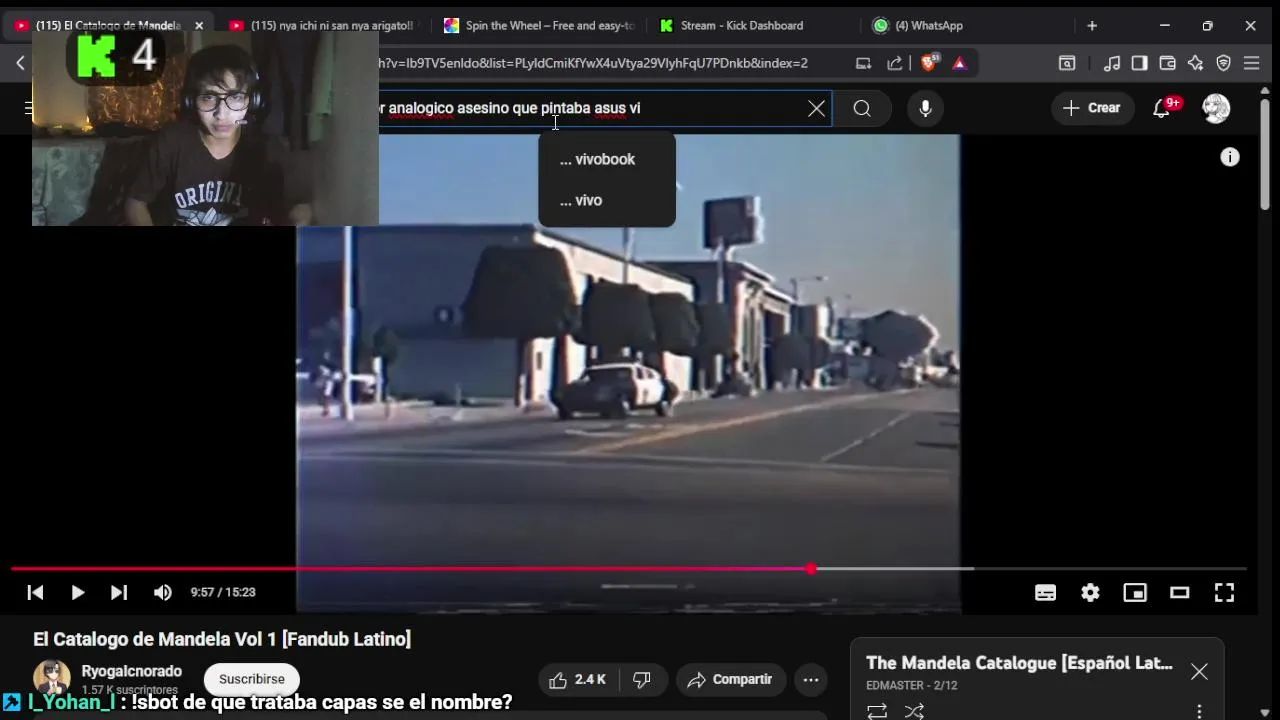The image size is (1280, 720).
Task: Dislike the video with thumbs down
Action: pos(643,680)
